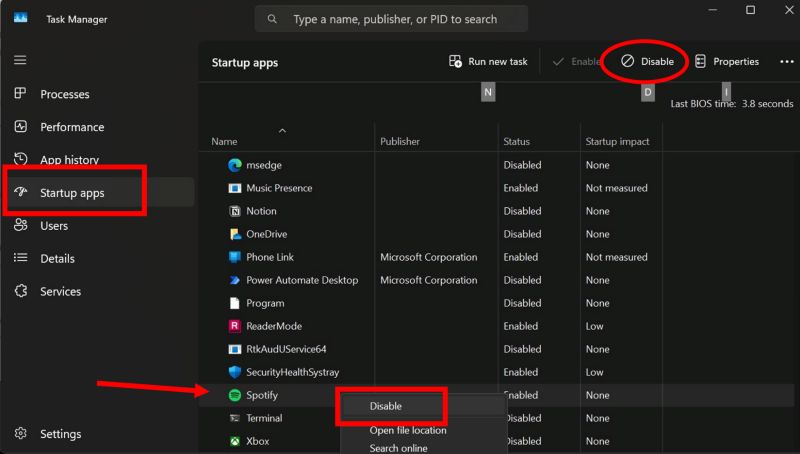Open the Services page
Screen dimensions: 800x454
[x=60, y=292]
